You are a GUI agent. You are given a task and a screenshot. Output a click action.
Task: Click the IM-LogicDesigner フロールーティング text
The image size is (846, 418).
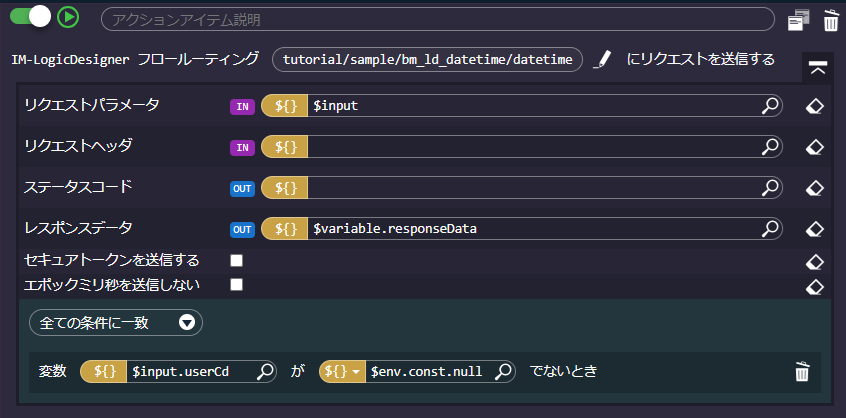tap(135, 59)
